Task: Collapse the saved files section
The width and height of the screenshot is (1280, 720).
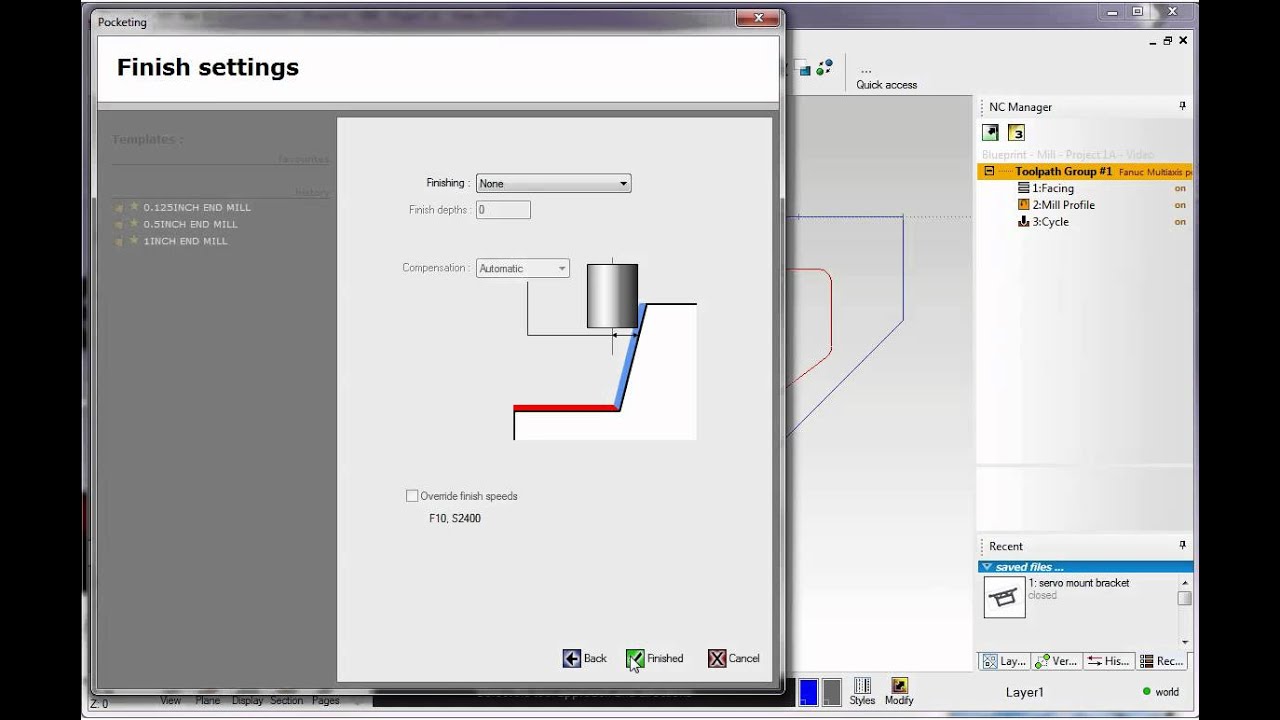Action: pos(986,567)
